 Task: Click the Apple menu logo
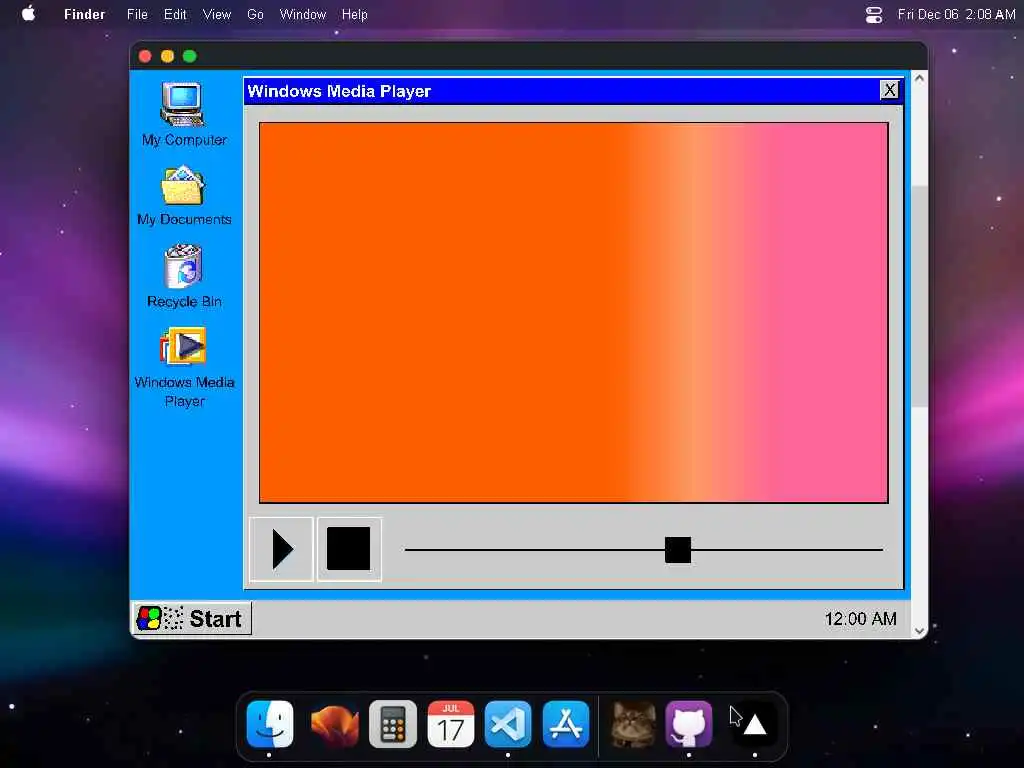point(29,14)
